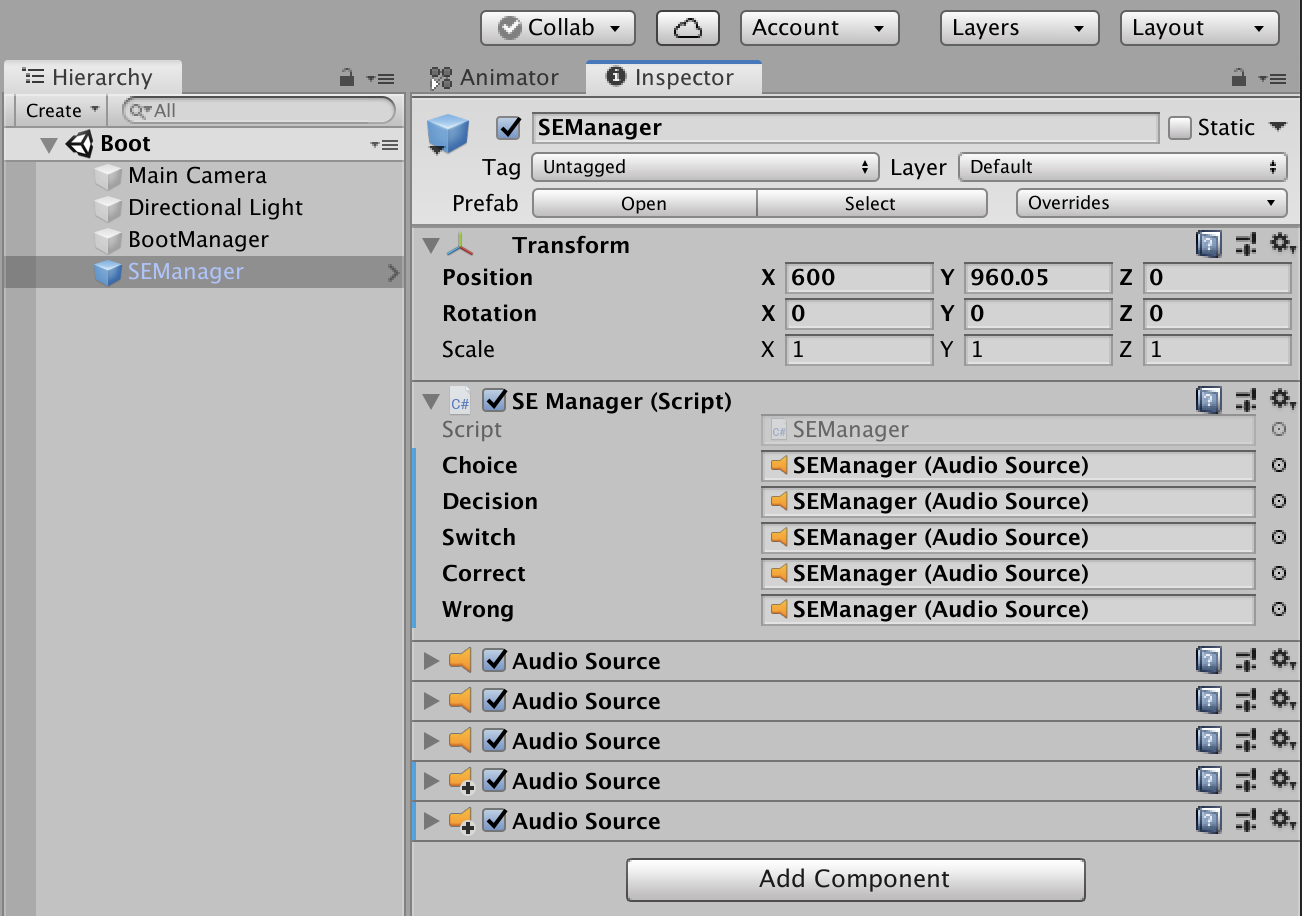Toggle the Static checkbox
Image resolution: width=1302 pixels, height=916 pixels.
pos(1180,128)
